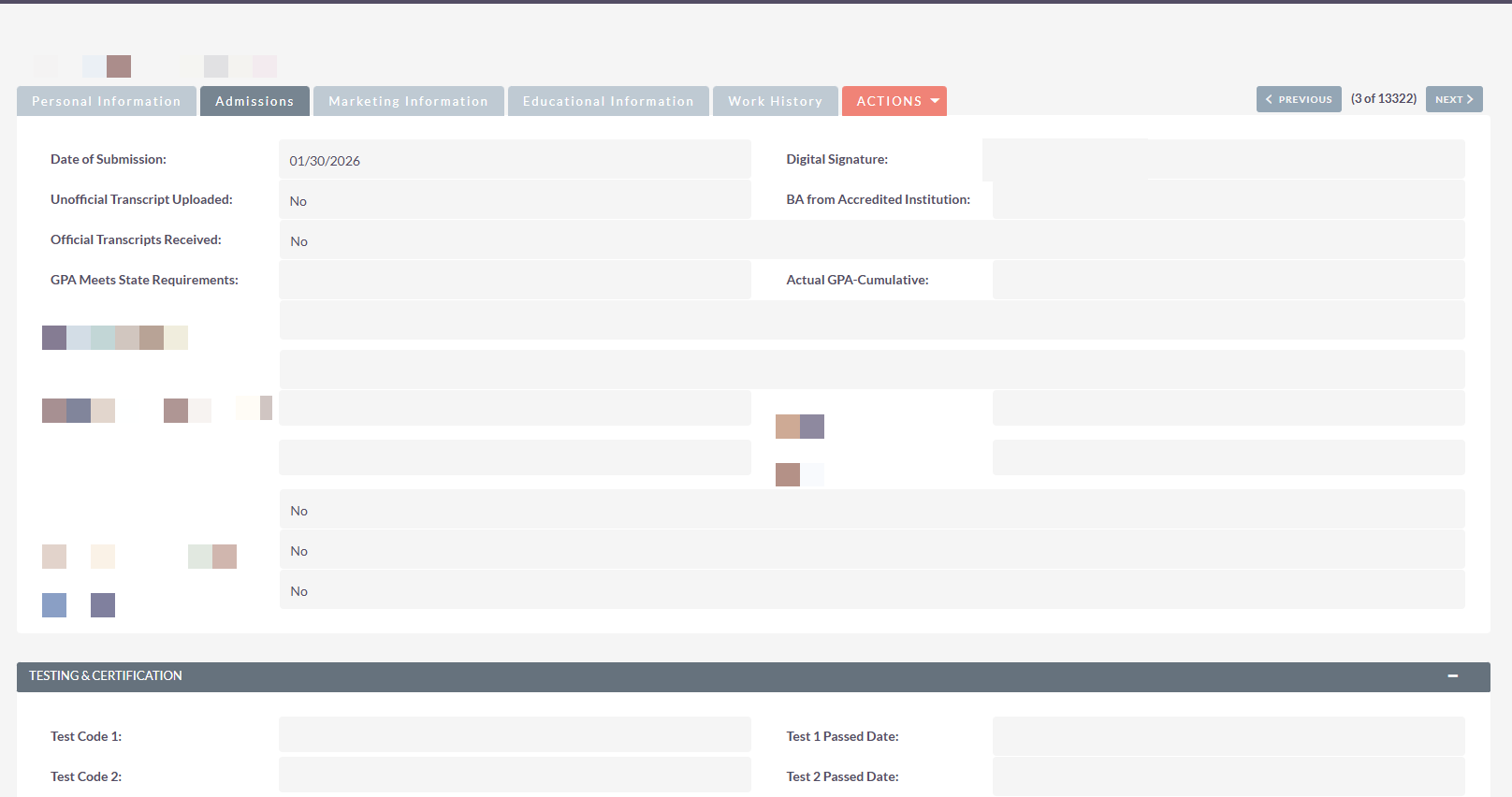
Task: Click the Date of Submission field
Action: pyautogui.click(x=515, y=160)
